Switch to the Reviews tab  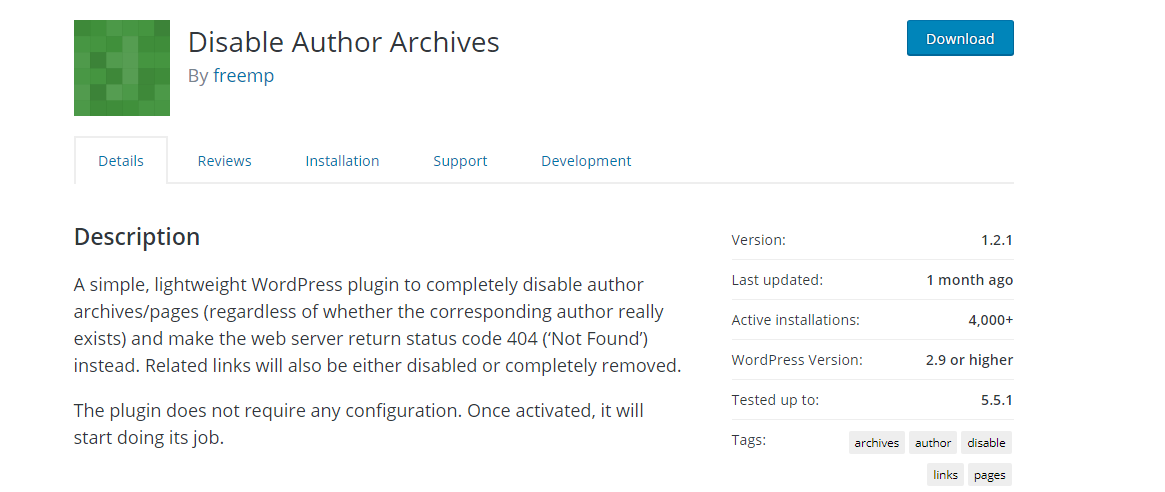tap(224, 161)
